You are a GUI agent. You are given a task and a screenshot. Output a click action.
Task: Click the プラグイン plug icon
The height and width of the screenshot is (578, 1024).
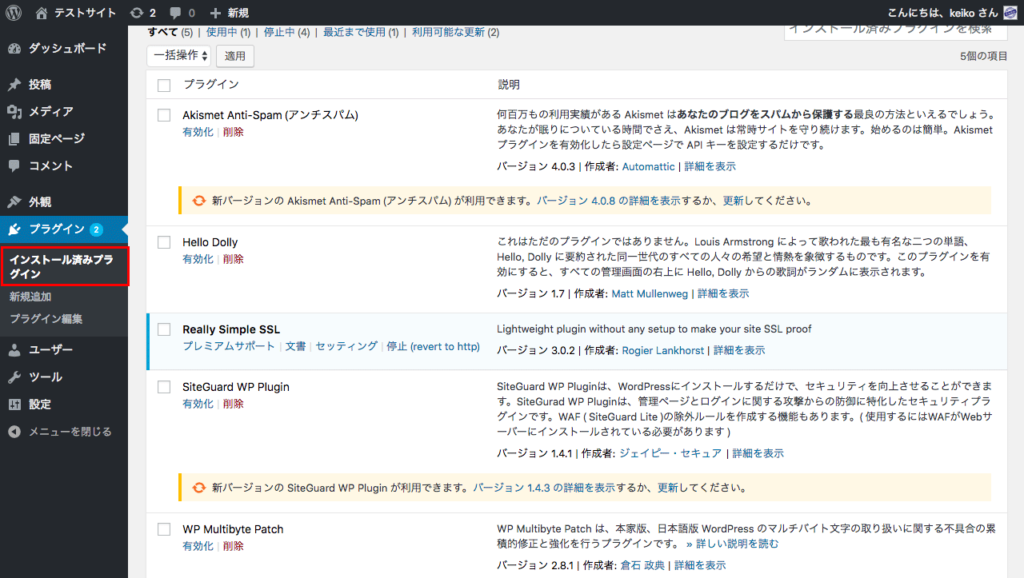14,229
